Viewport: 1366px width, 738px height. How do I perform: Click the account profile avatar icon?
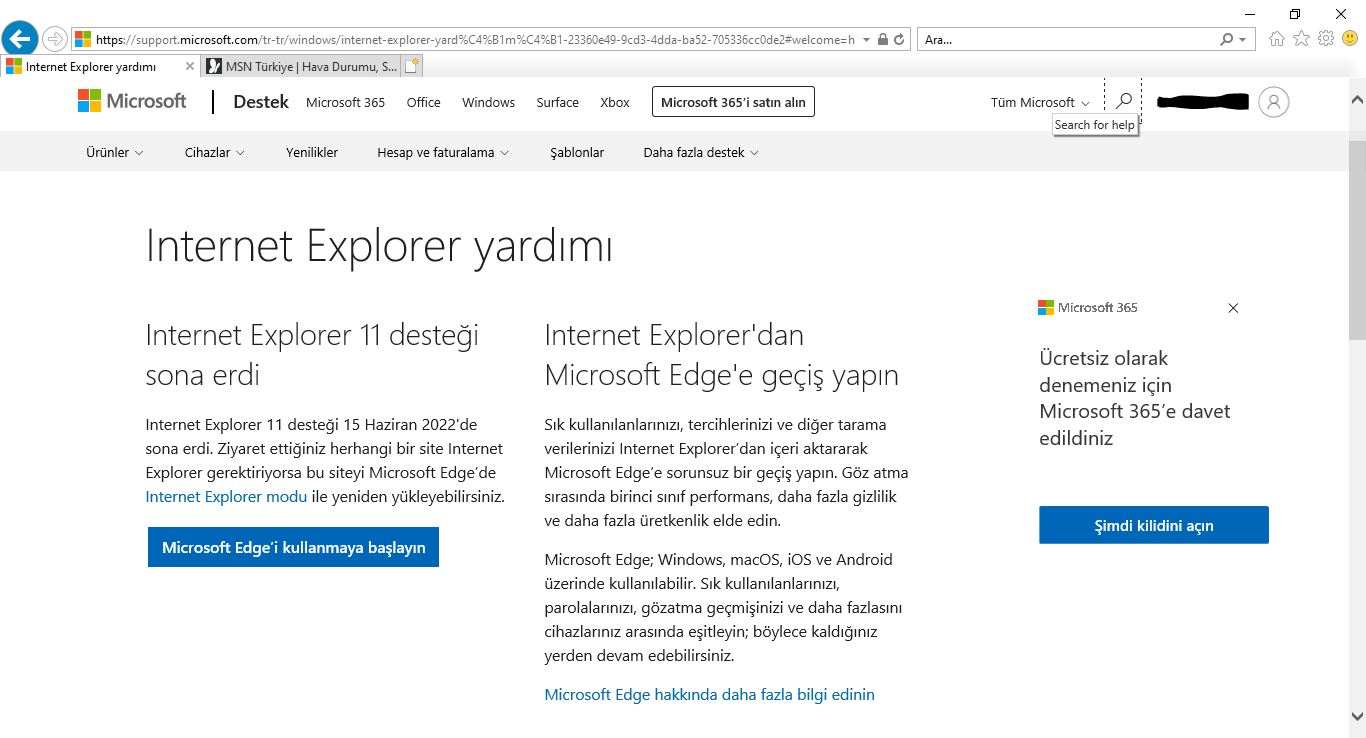(1274, 102)
